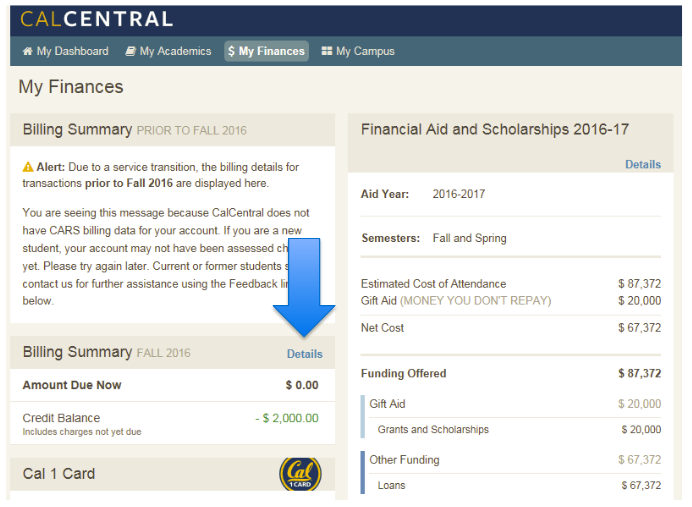Select the Amount Due Now label

[72, 385]
